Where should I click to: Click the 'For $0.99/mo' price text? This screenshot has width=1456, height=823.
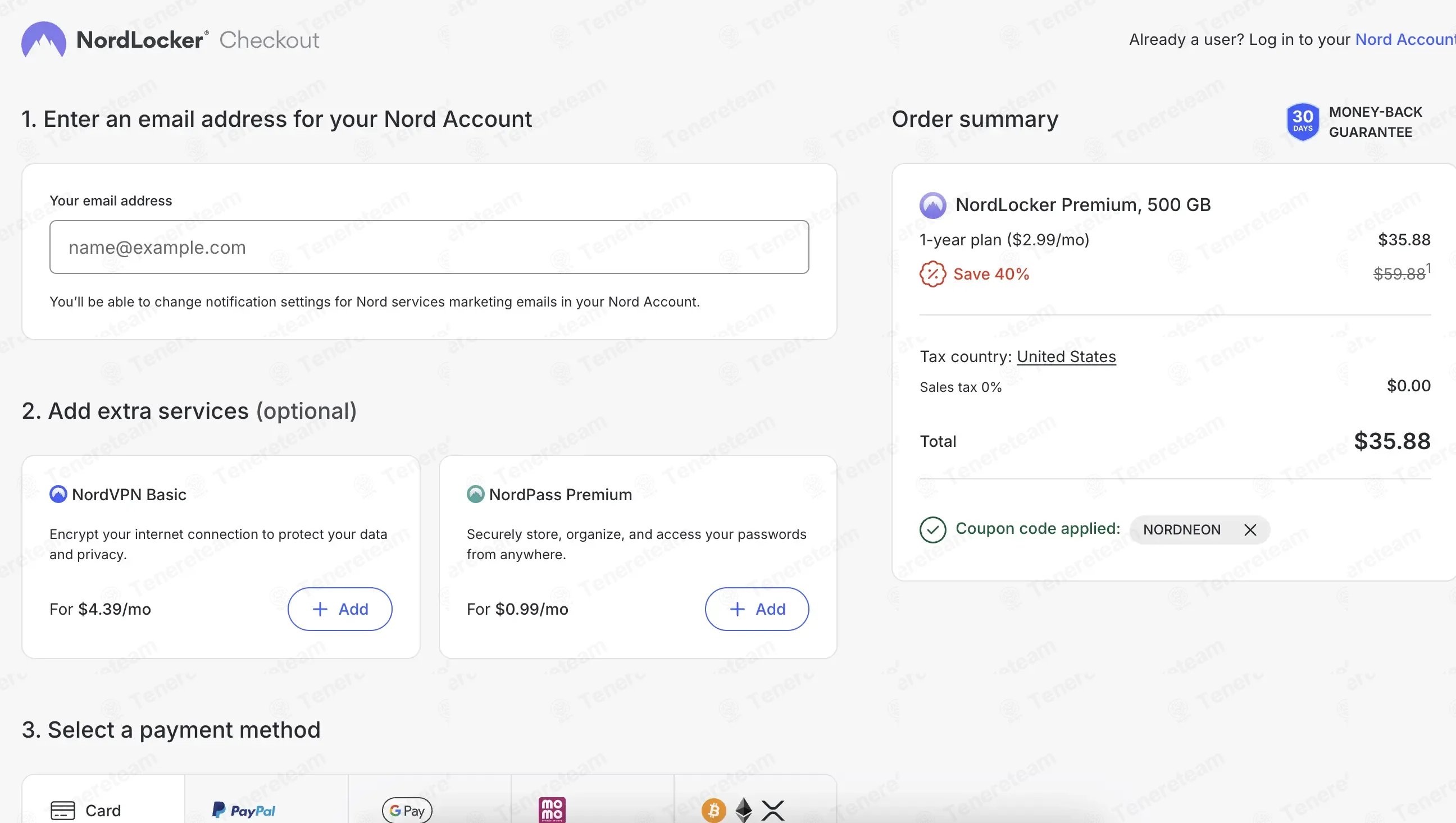517,609
